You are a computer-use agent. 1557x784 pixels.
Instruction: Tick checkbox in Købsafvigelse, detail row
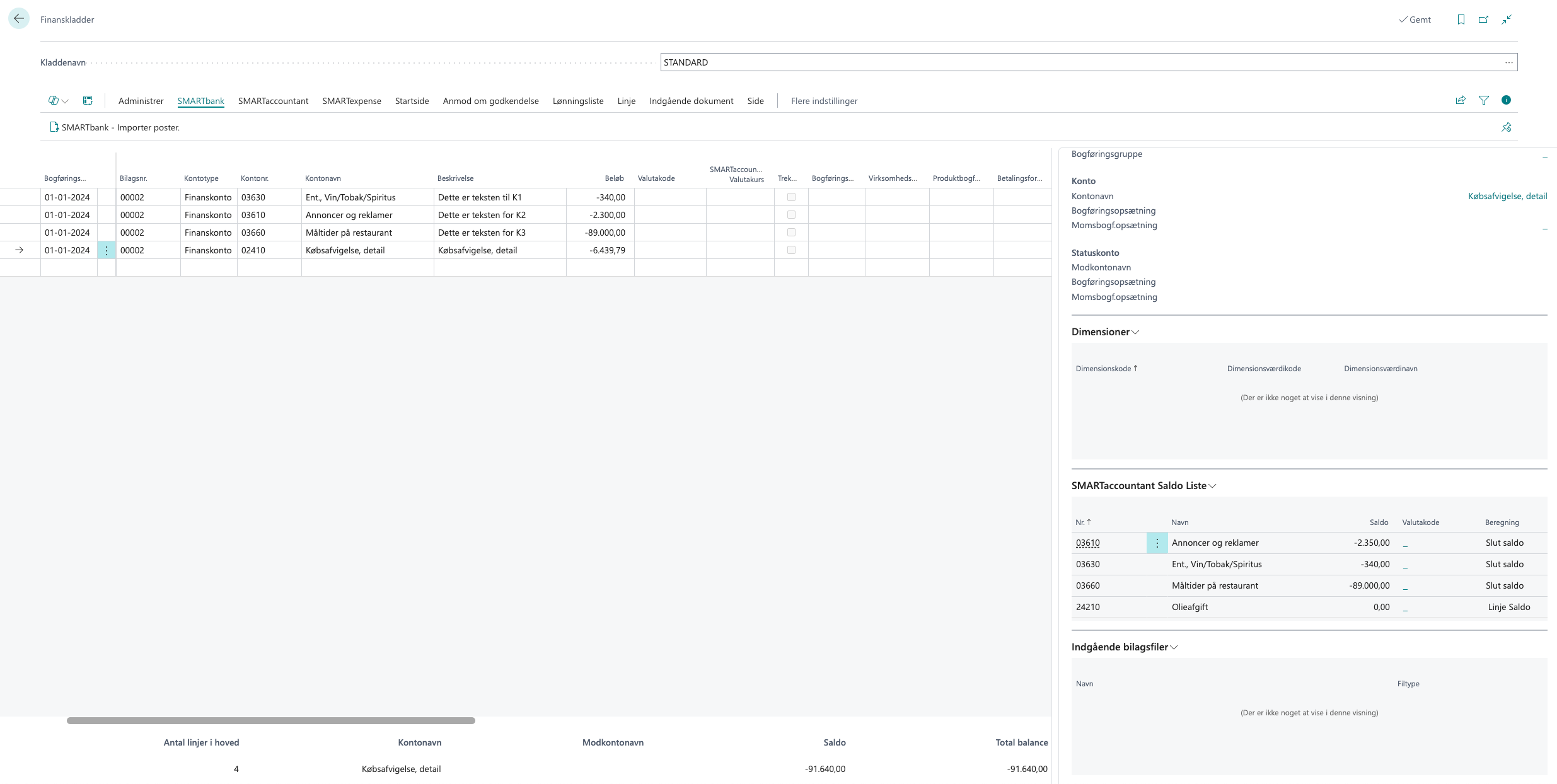click(x=791, y=250)
